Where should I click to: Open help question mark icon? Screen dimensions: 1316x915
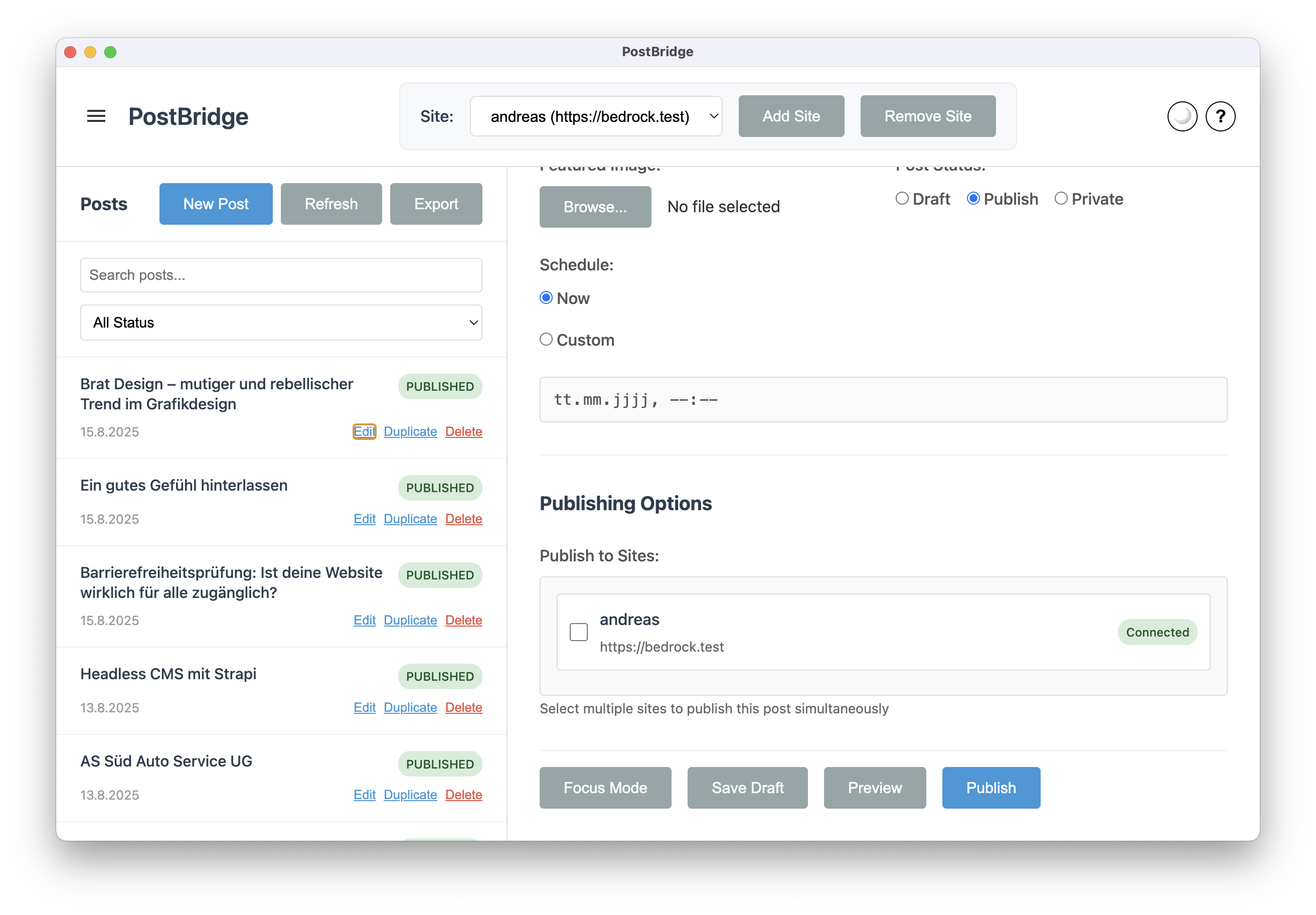click(1220, 116)
